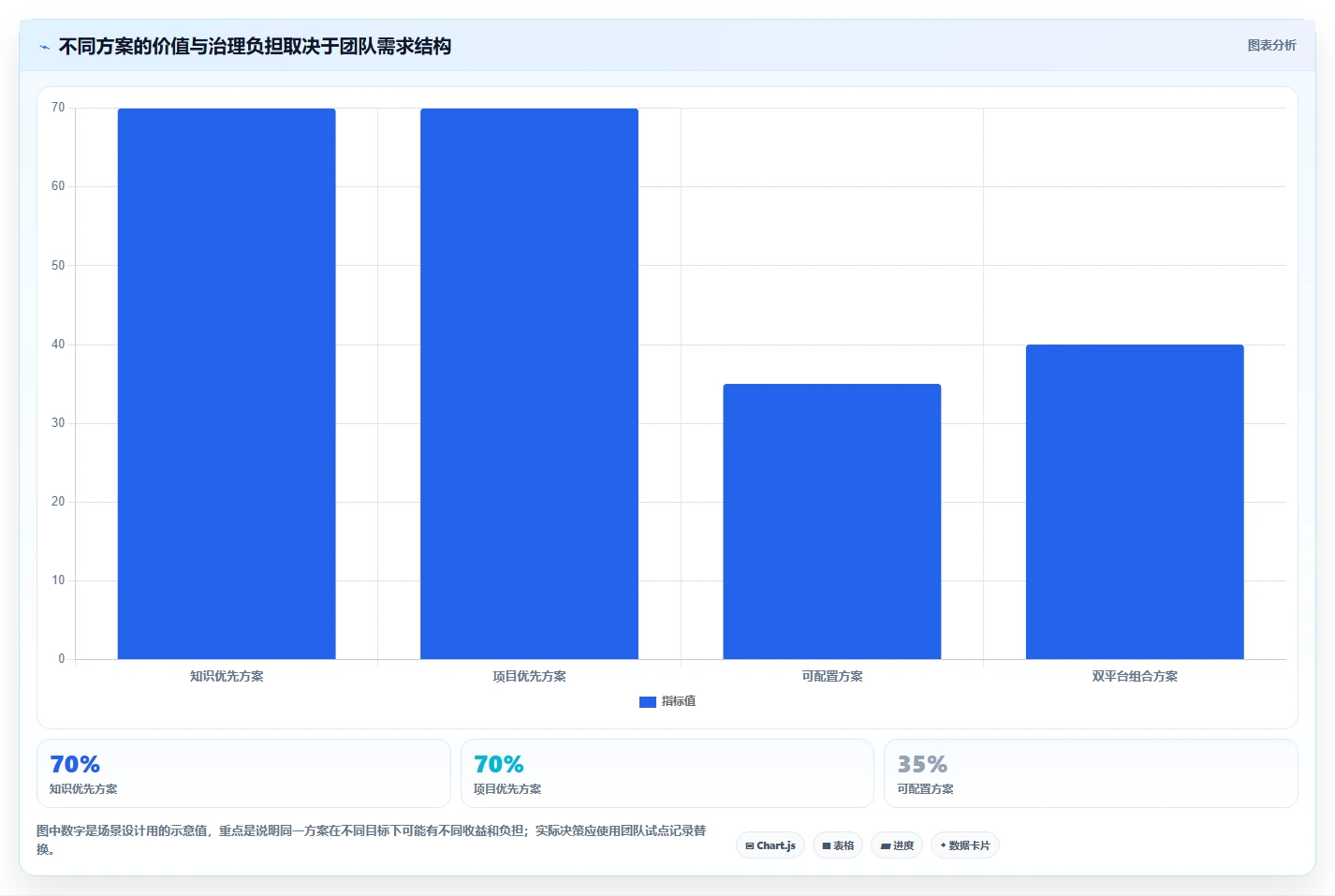The height and width of the screenshot is (896, 1335).
Task: Click the 图表分析 label in the header
Action: (1271, 45)
